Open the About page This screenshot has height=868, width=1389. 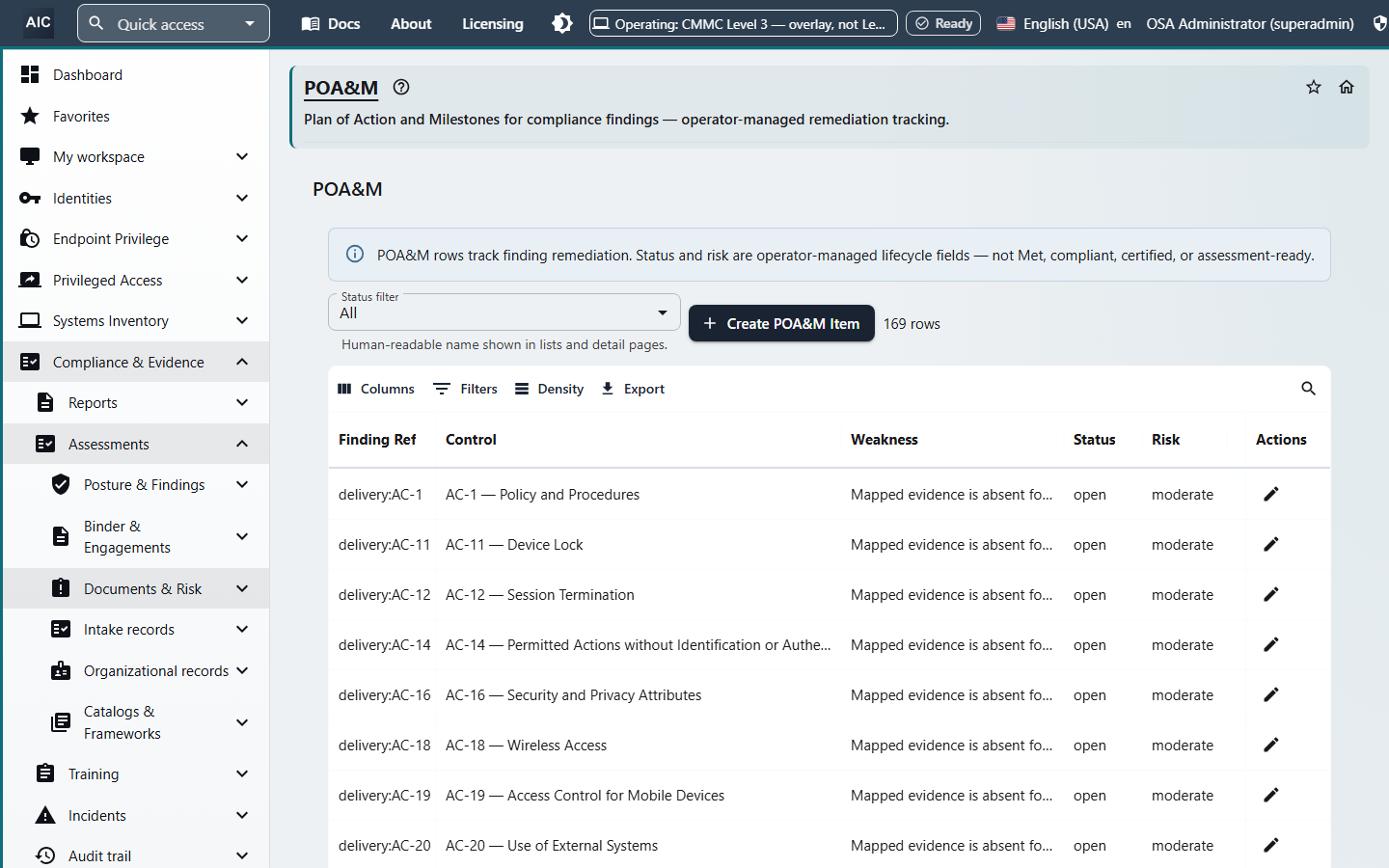411,23
